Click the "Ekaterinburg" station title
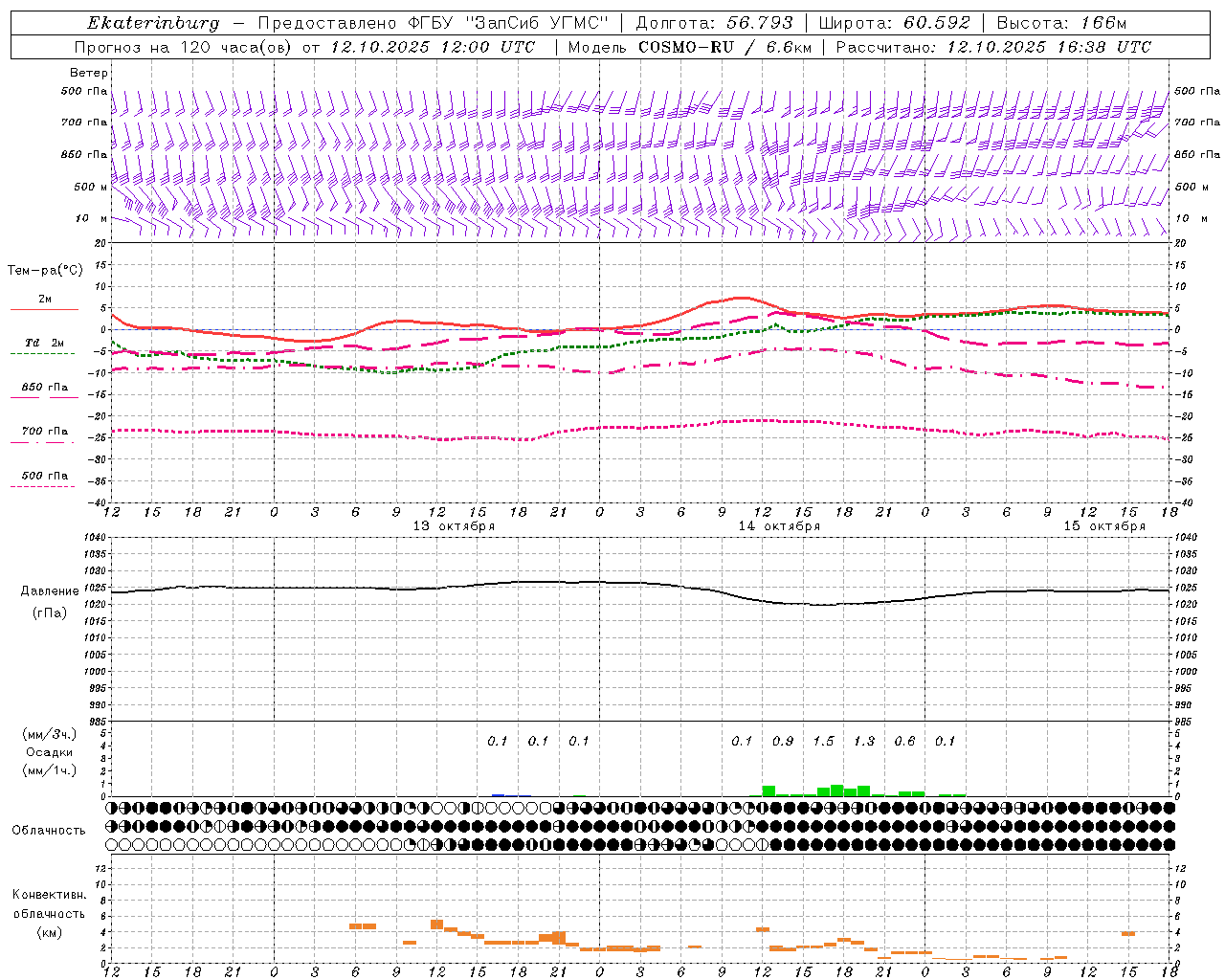This screenshot has height=980, width=1225. click(x=153, y=23)
